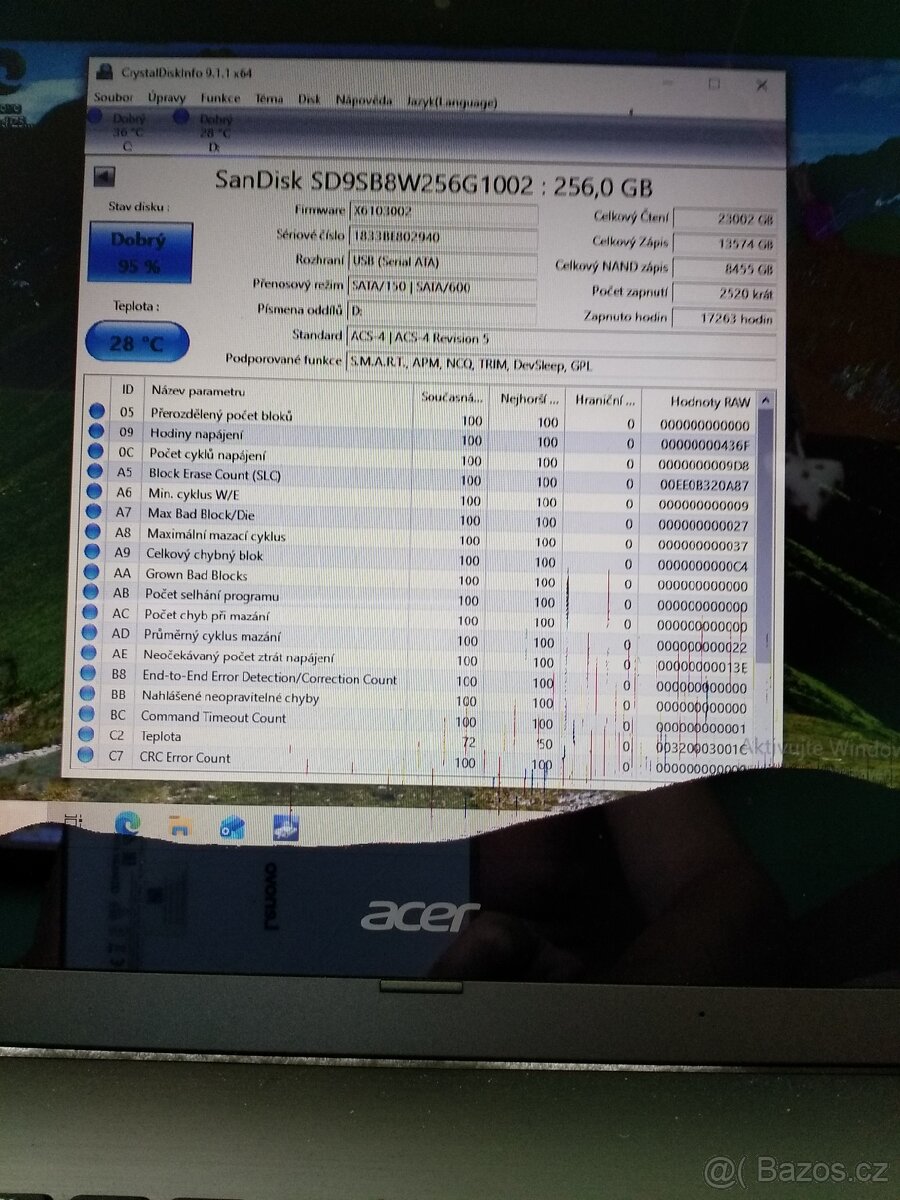The width and height of the screenshot is (900, 1200).
Task: Select the Block Erase Count (SLC) row
Action: tap(420, 478)
